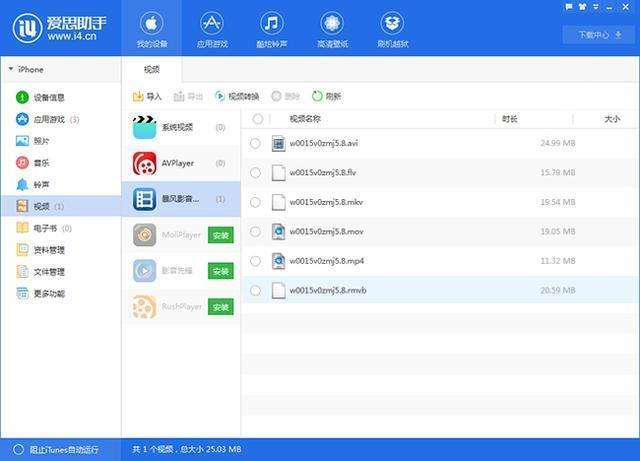Open the title bar dropdown menu icon

(596, 7)
